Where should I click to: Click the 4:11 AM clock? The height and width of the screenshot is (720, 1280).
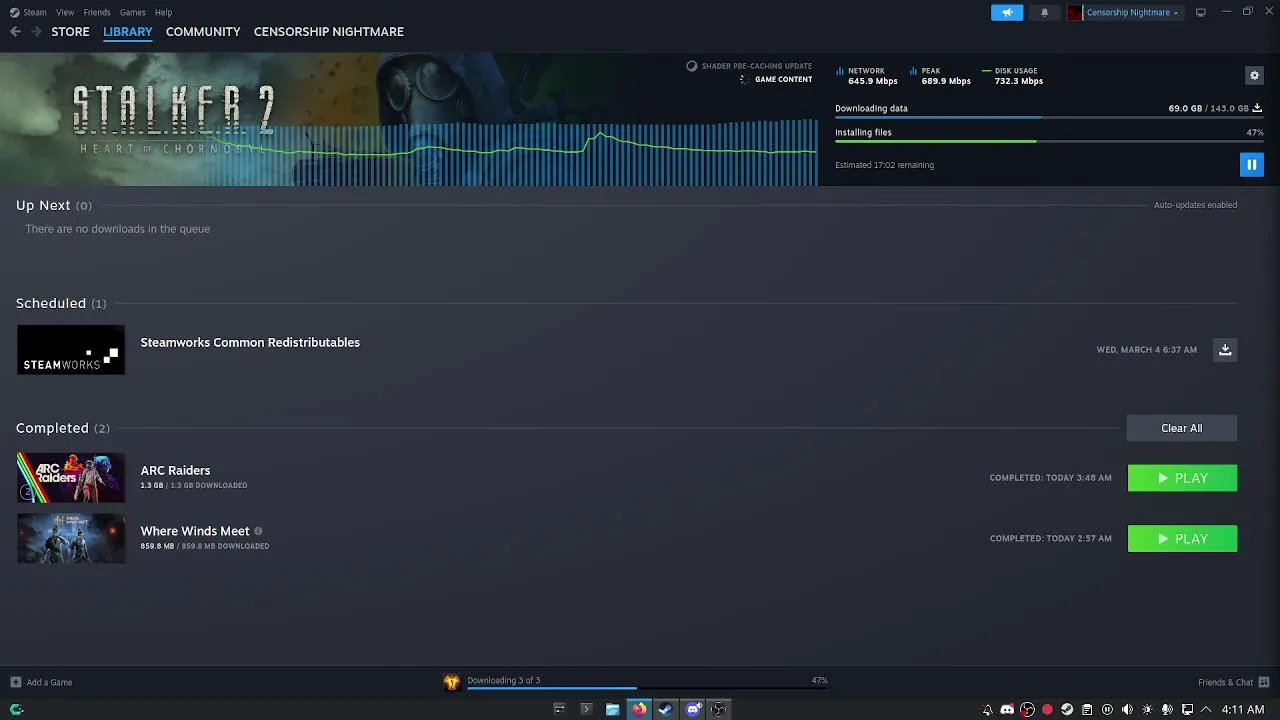[x=1243, y=709]
